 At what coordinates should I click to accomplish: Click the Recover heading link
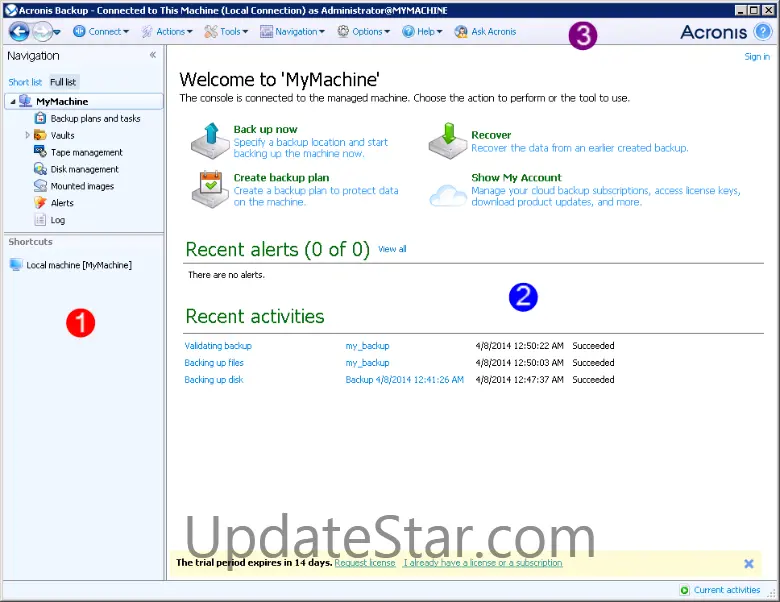point(491,135)
